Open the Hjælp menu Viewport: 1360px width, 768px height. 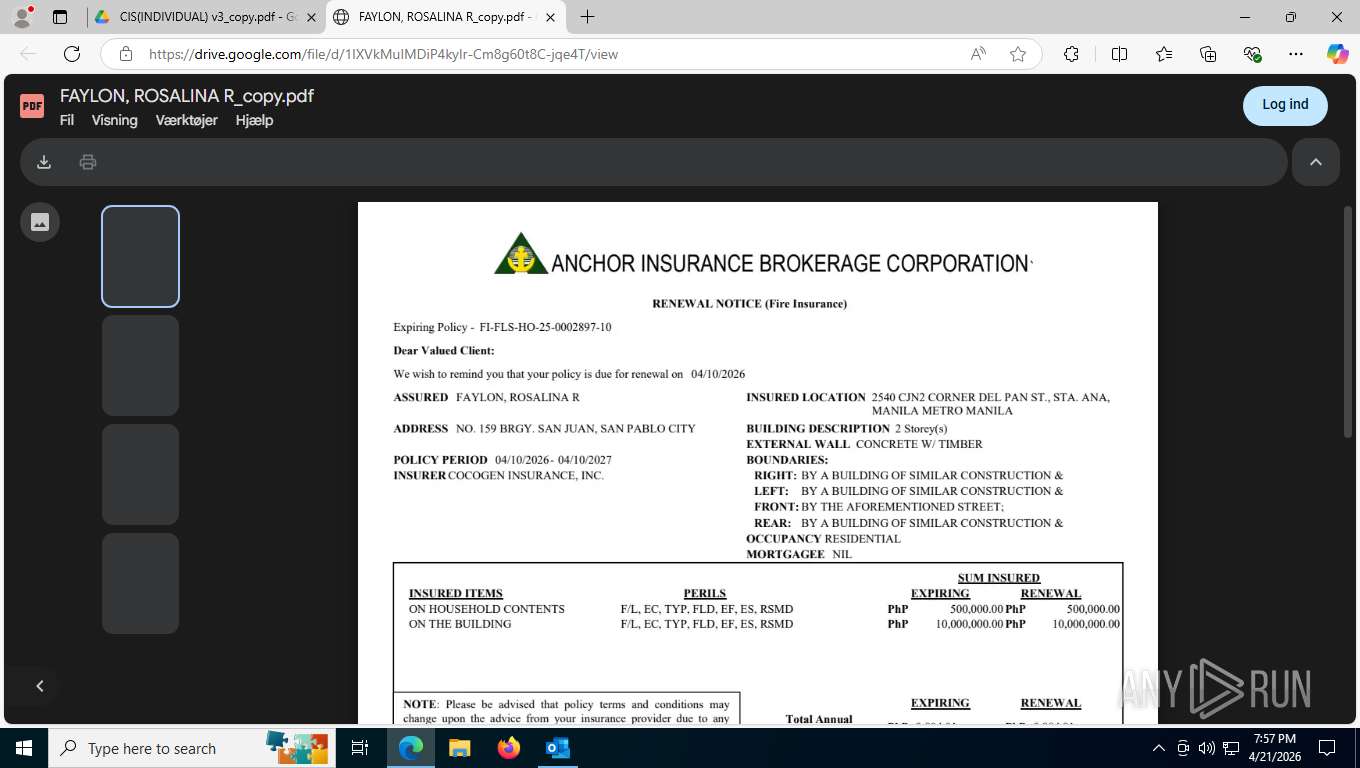tap(254, 120)
